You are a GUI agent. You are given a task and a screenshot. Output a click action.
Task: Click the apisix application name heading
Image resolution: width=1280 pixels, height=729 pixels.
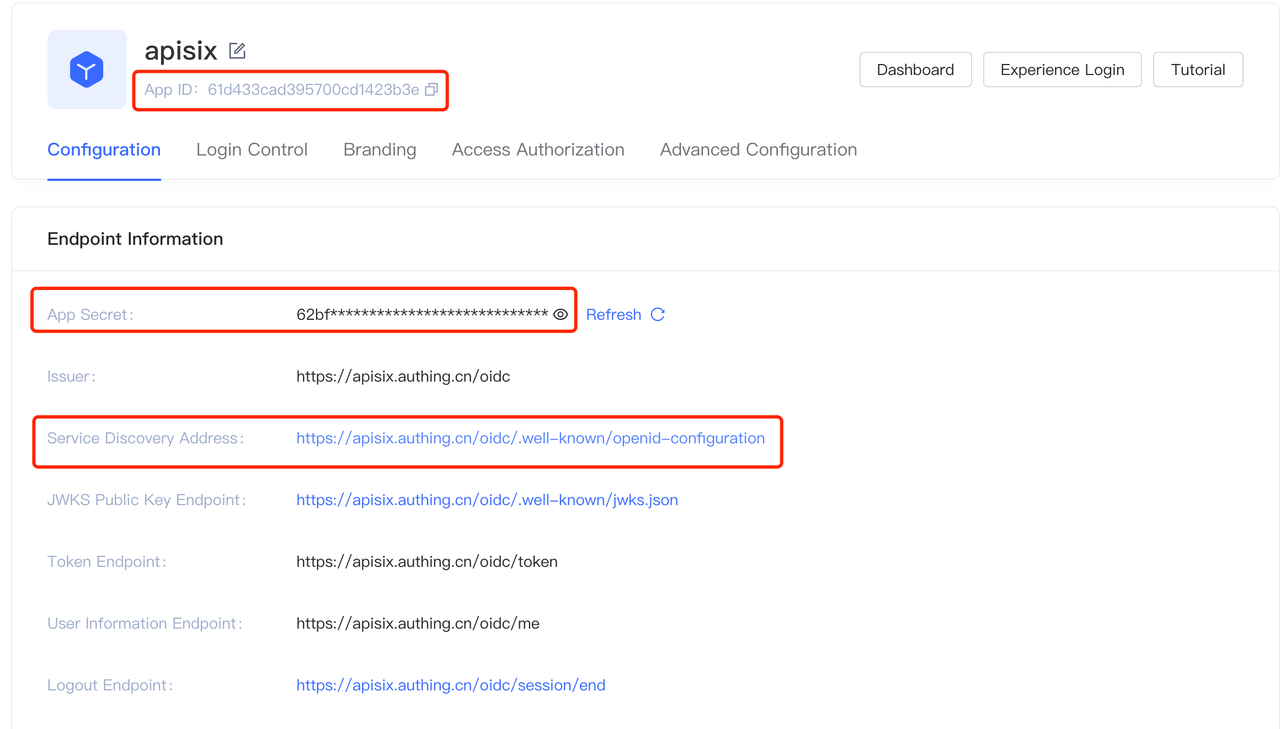(x=181, y=50)
